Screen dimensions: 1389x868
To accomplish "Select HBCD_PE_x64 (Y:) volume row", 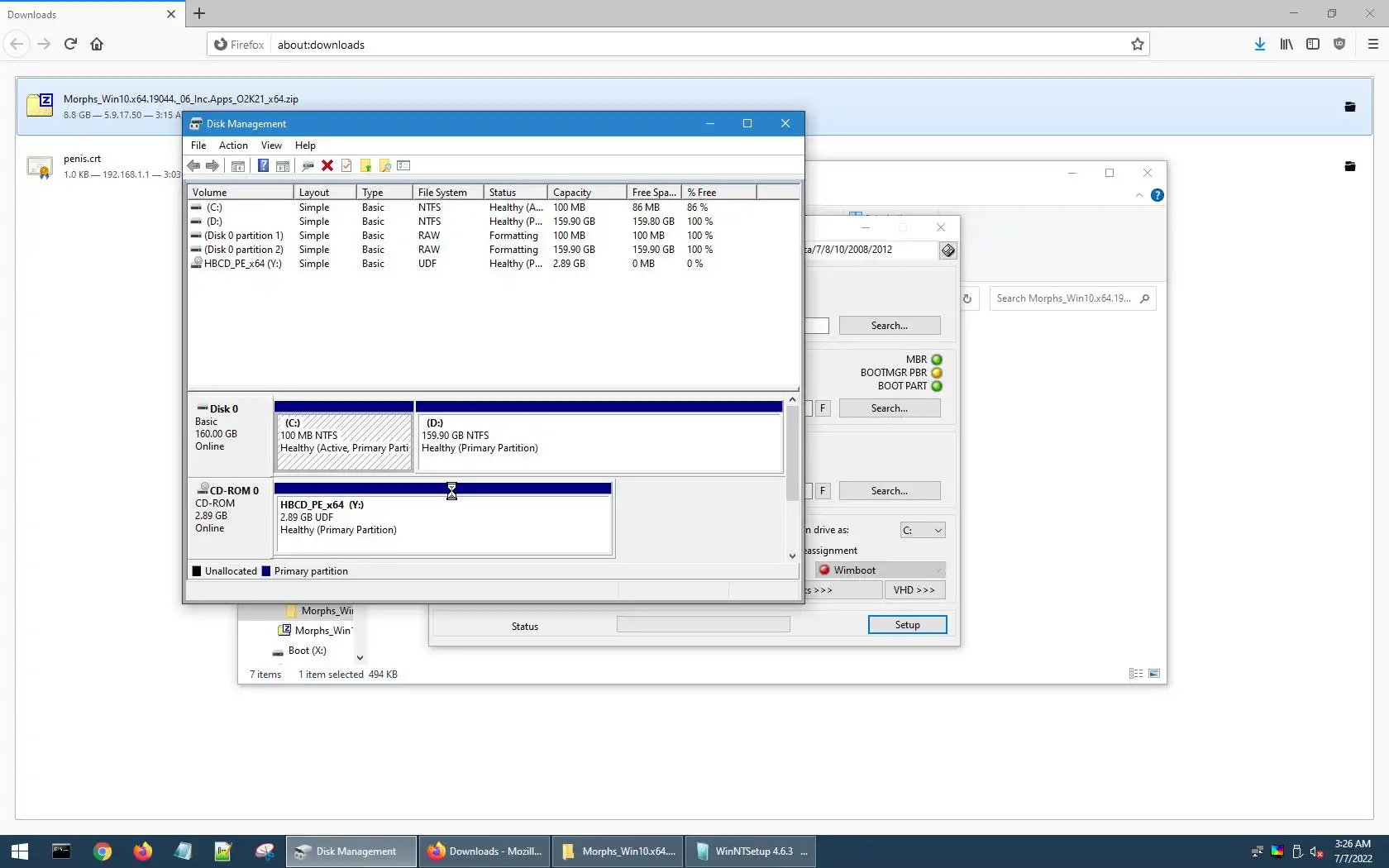I will (x=494, y=264).
